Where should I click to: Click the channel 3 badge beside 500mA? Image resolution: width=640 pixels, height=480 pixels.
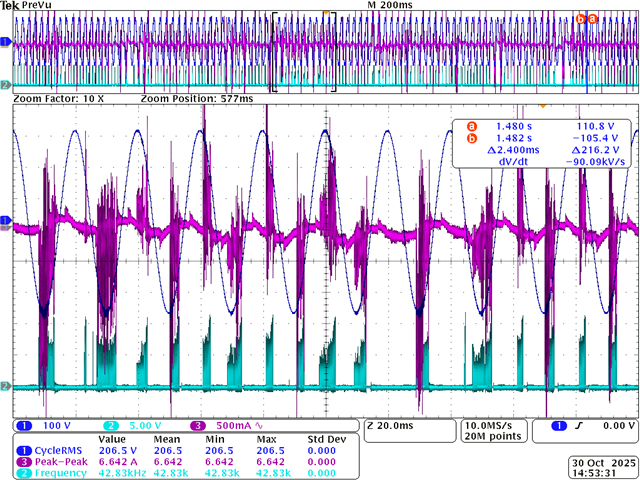pos(198,426)
